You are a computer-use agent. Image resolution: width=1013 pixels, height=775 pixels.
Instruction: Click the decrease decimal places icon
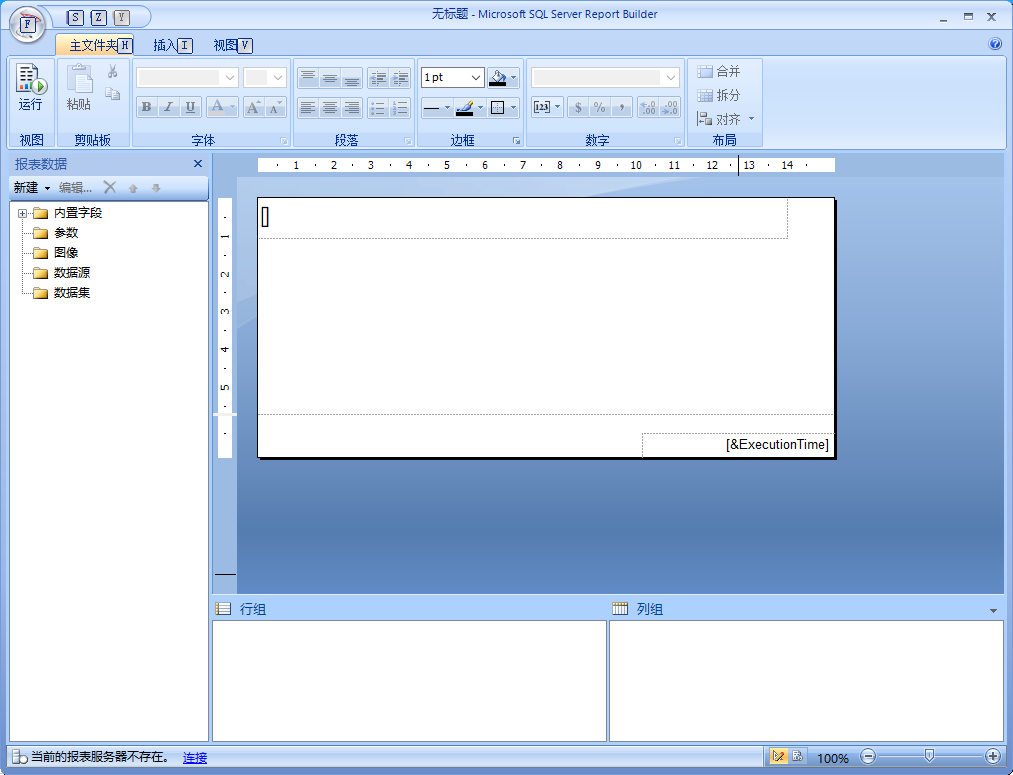670,107
